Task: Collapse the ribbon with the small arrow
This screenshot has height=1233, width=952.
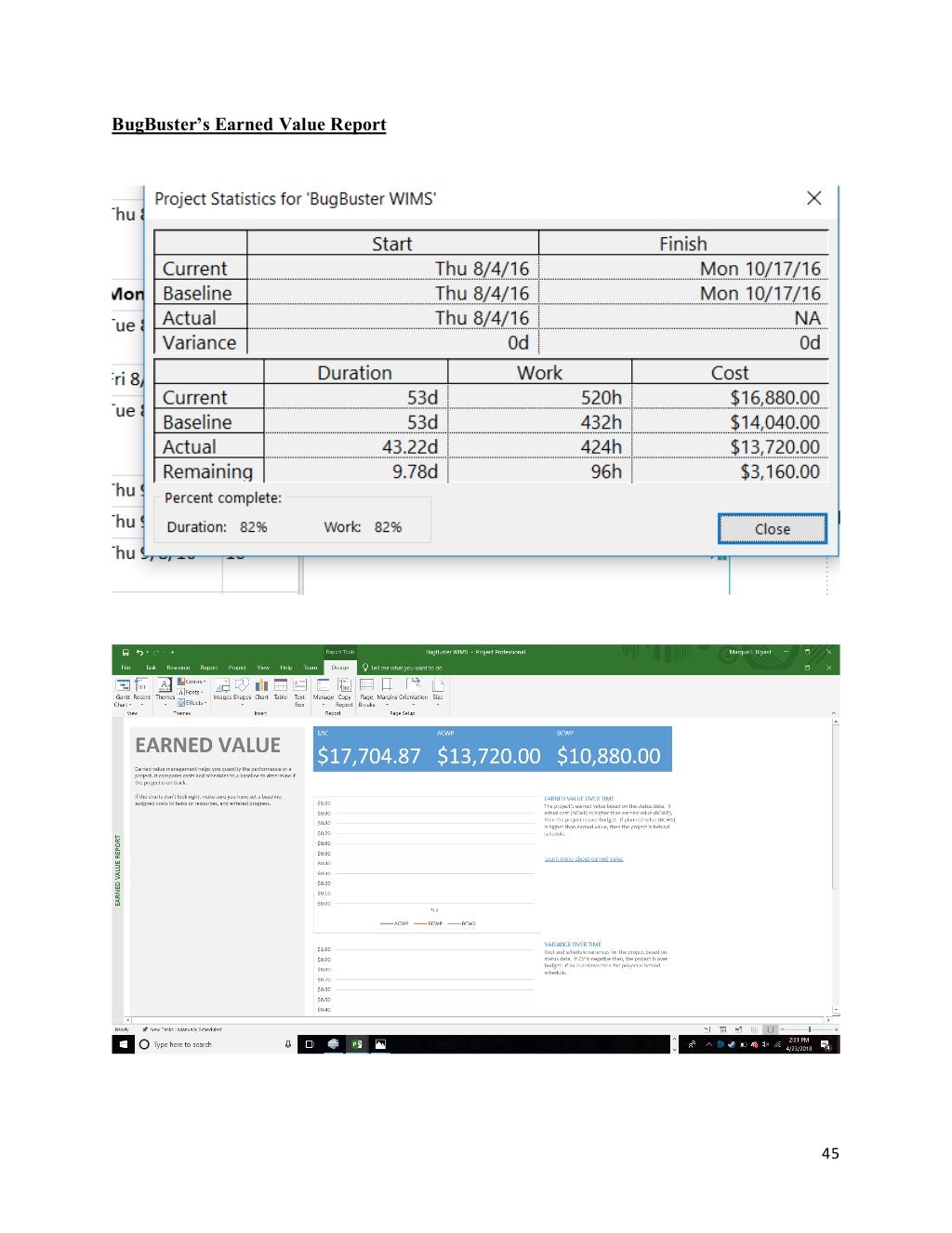Action: 835,714
